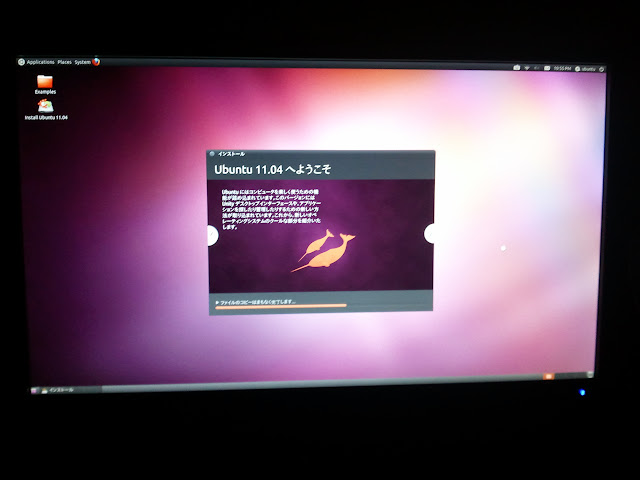Open the sound volume indicator
640x480 pixels.
pyautogui.click(x=537, y=68)
